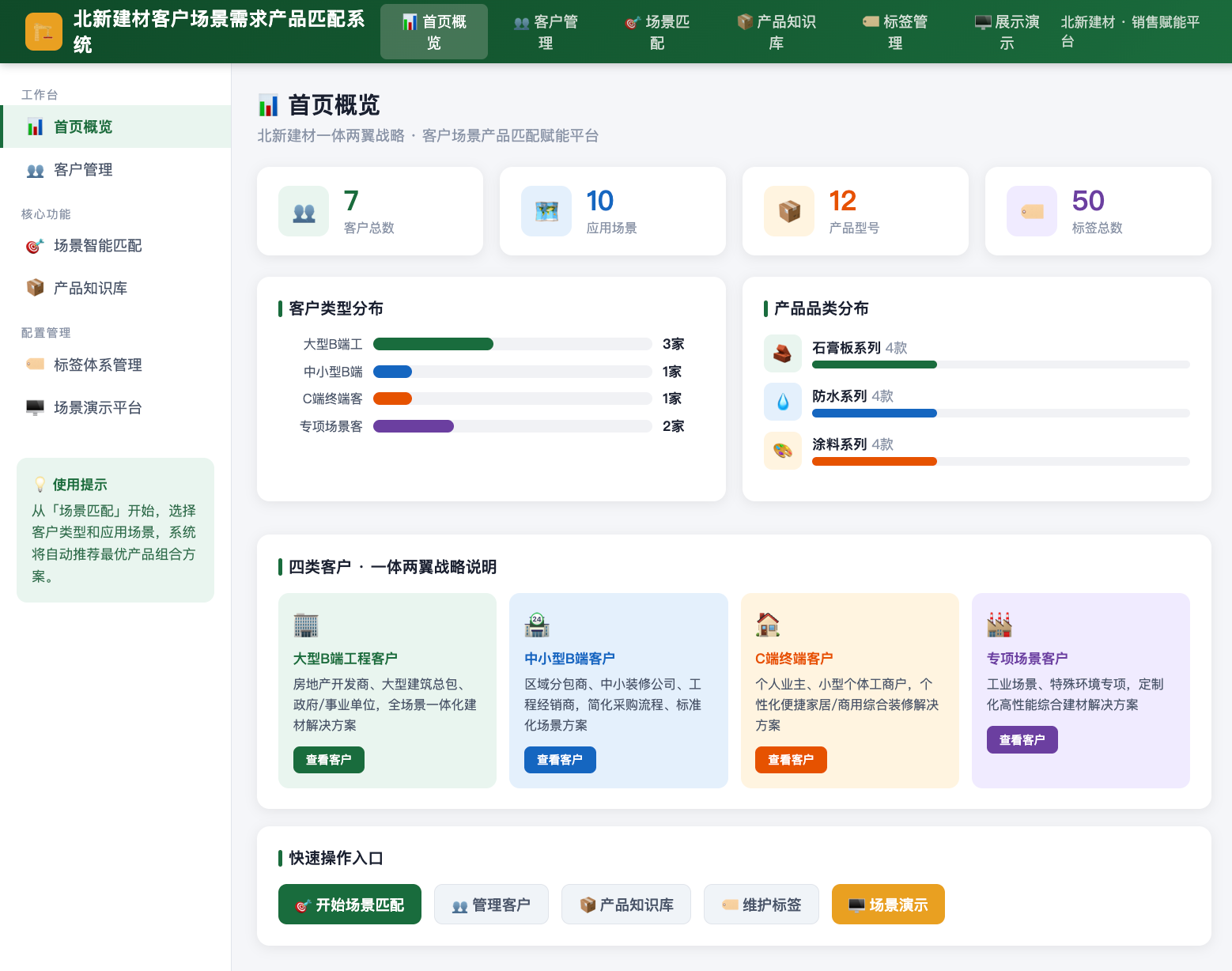Click the 石膏板系列 brick icon
Viewport: 1232px width, 971px height.
click(783, 353)
